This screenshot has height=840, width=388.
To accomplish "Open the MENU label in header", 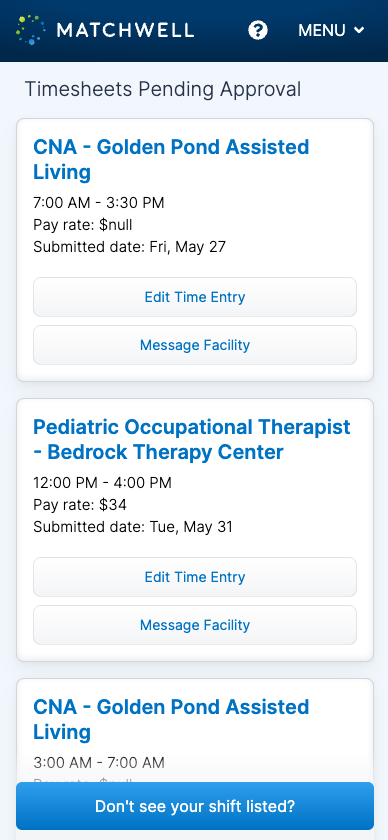I will tap(322, 31).
